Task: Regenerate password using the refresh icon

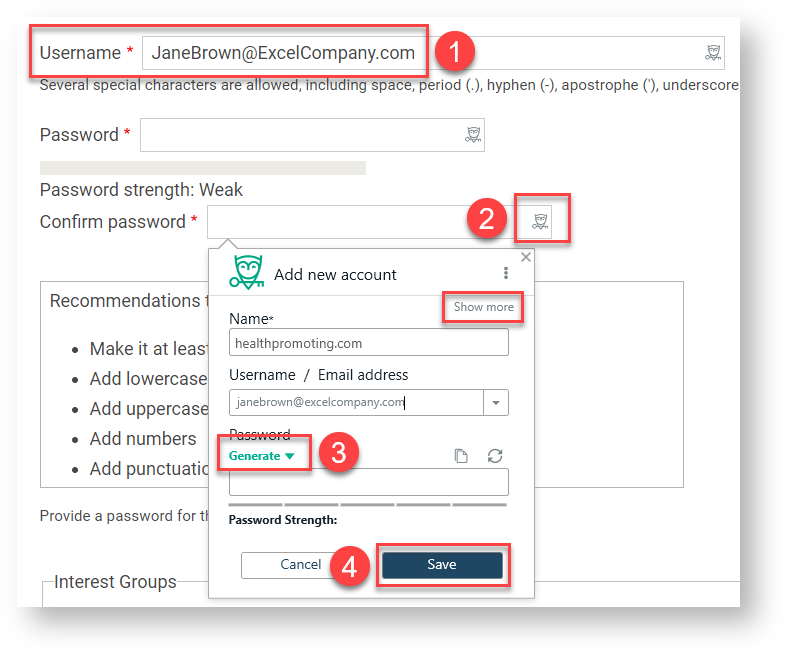Action: 495,456
